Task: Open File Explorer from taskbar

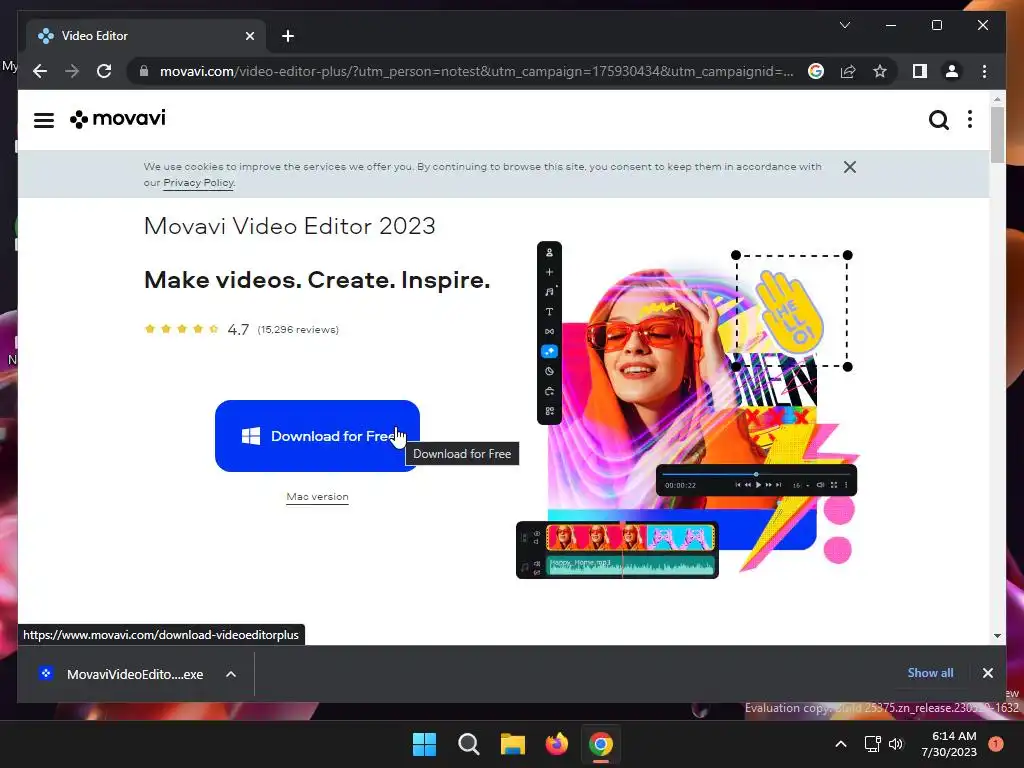Action: point(513,744)
